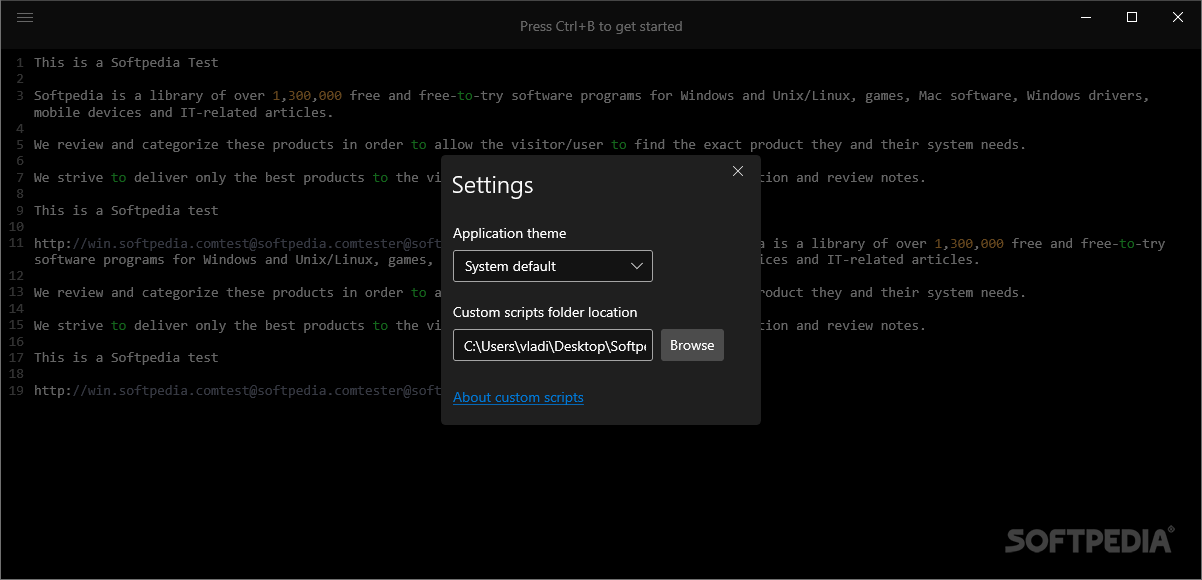Close the Settings dialog
Image resolution: width=1202 pixels, height=580 pixels.
click(x=738, y=171)
